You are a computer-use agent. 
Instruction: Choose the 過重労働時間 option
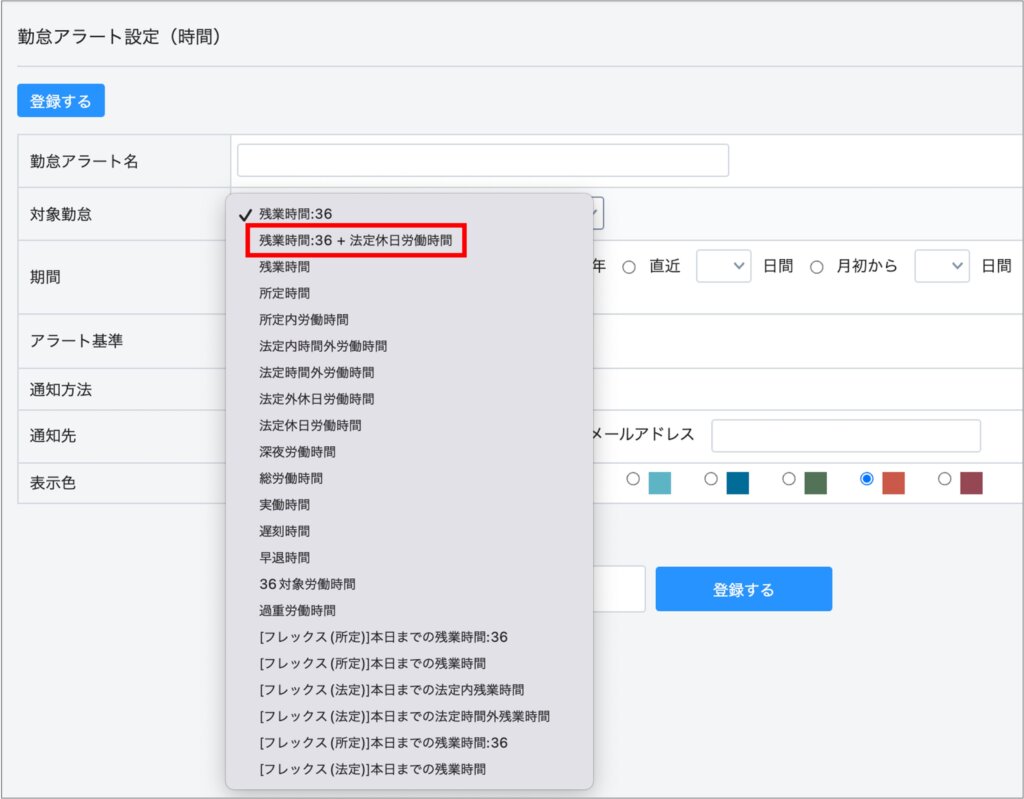click(298, 610)
